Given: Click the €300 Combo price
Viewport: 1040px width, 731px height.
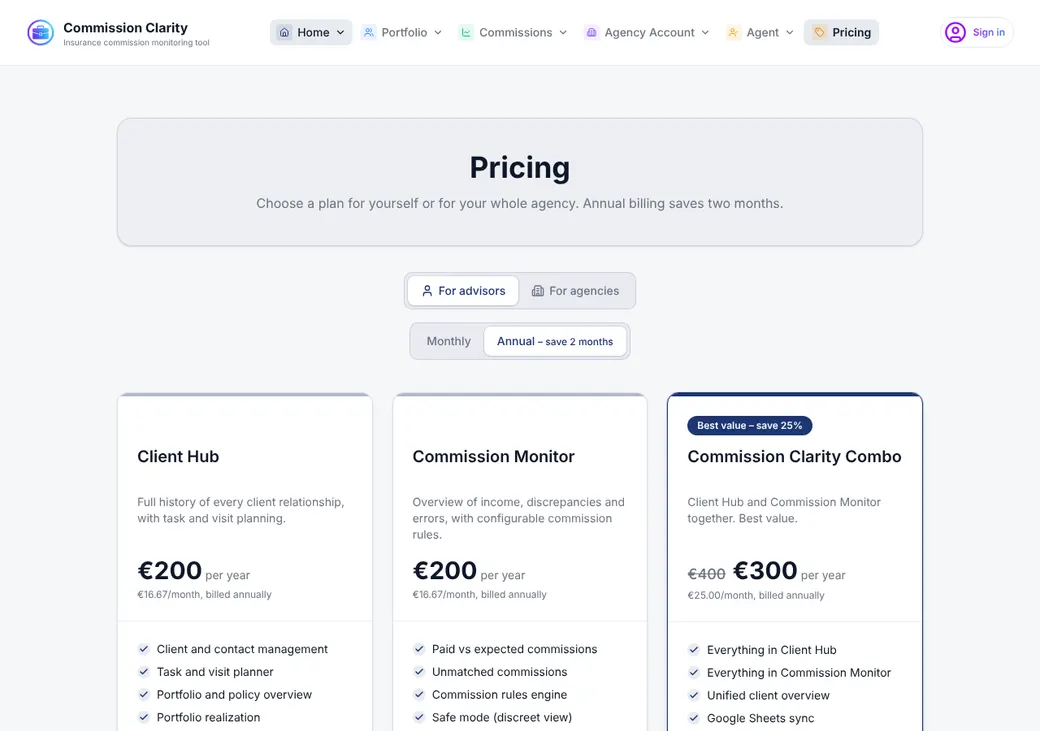Looking at the screenshot, I should [x=765, y=570].
